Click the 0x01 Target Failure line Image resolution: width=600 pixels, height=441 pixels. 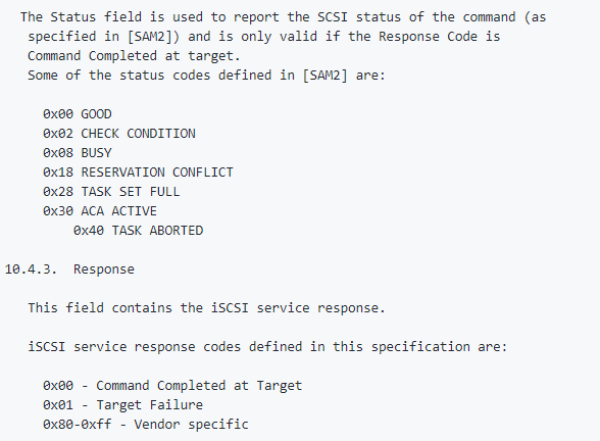pyautogui.click(x=123, y=405)
